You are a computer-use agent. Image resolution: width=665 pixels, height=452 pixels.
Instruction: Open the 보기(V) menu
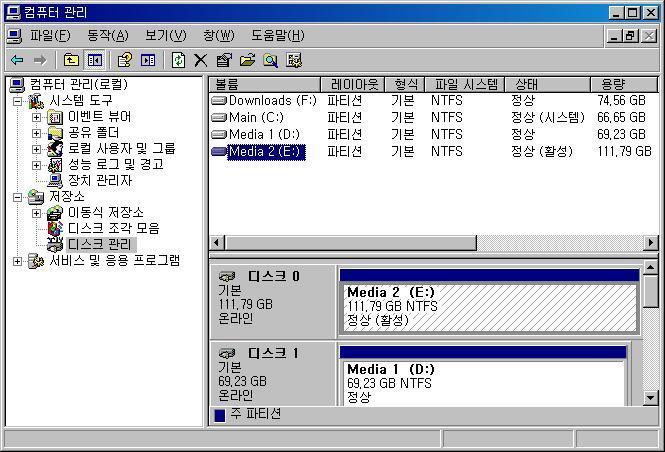(166, 36)
